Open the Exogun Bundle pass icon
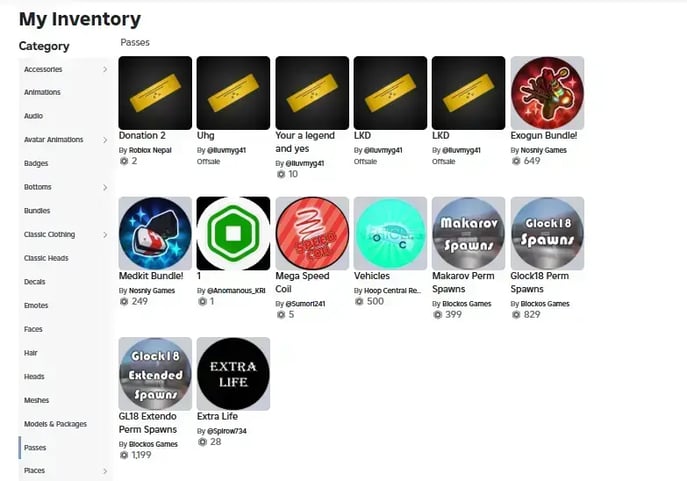 (547, 93)
